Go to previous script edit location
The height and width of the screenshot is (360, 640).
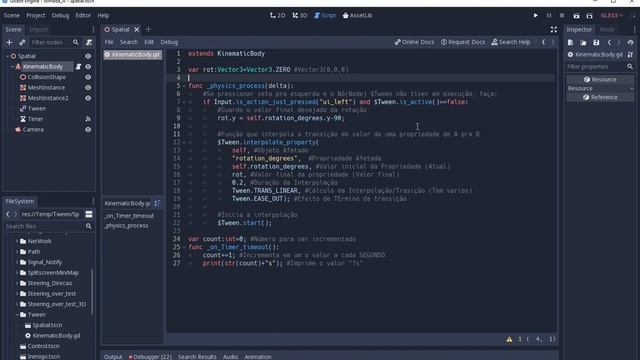pyautogui.click(x=543, y=42)
